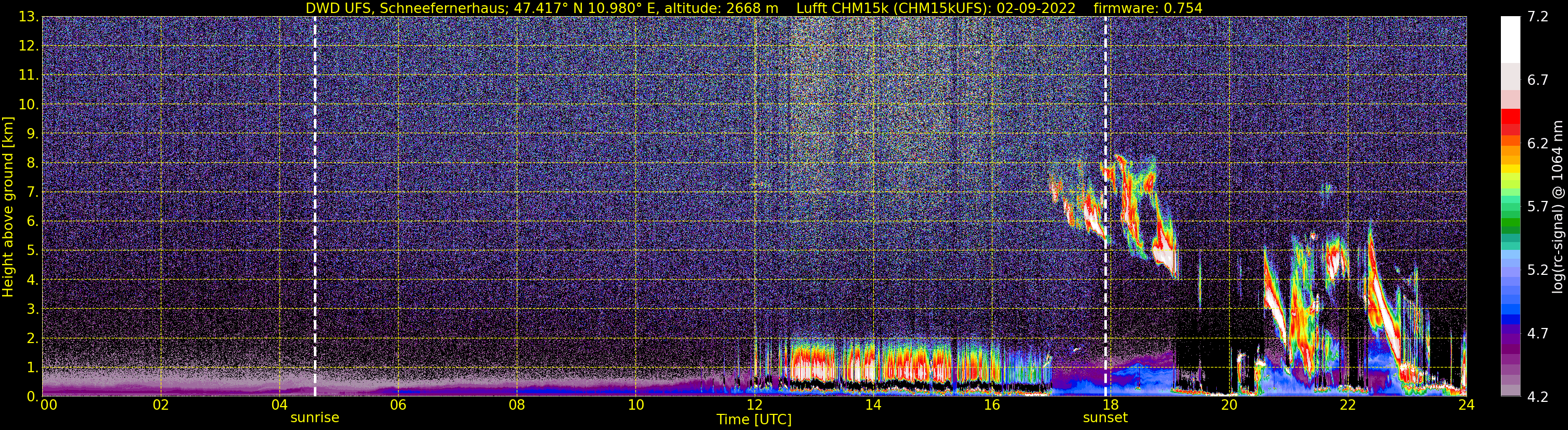Click height axis tick label '2.'

coord(32,339)
